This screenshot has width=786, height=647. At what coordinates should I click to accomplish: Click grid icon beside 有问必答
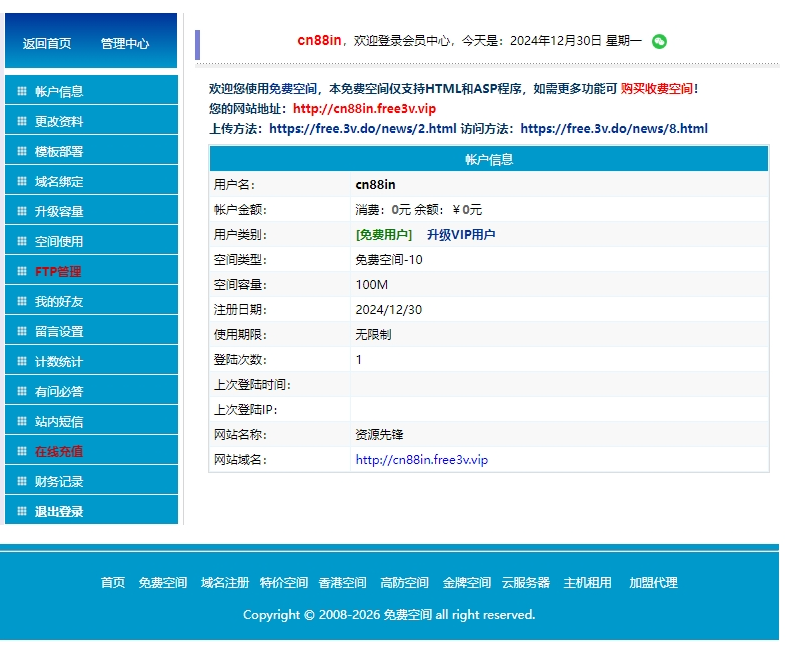(x=22, y=391)
